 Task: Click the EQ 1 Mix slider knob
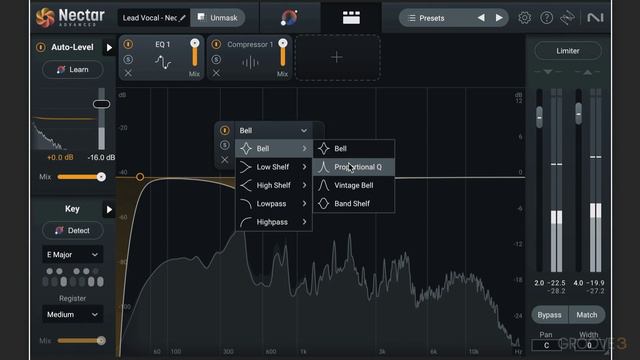[x=195, y=43]
